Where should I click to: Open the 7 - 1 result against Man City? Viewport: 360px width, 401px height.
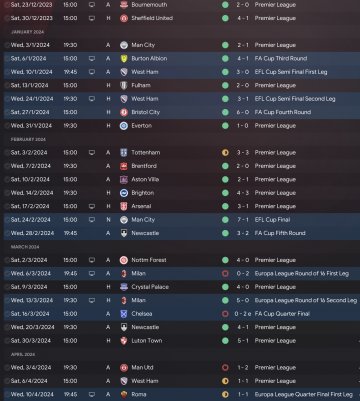(243, 220)
